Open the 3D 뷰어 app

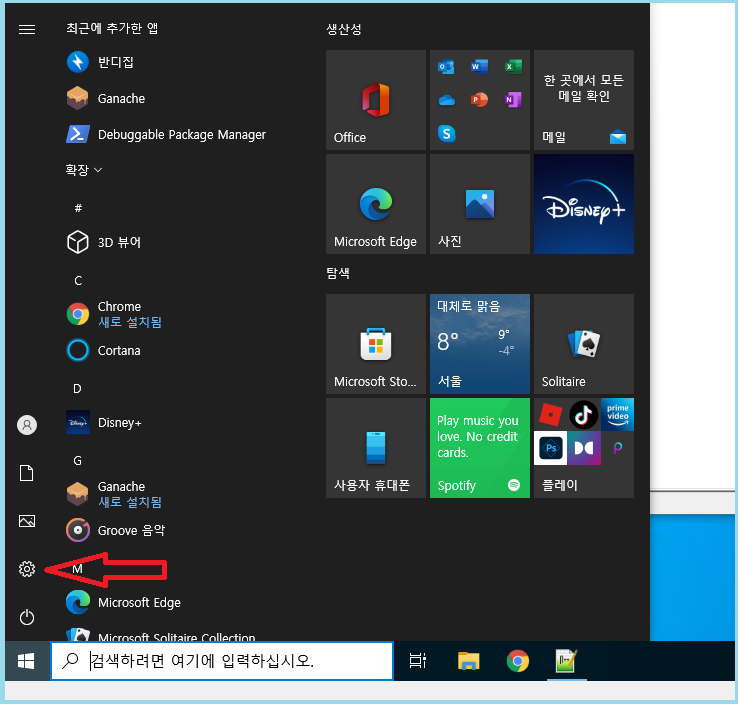pos(104,242)
